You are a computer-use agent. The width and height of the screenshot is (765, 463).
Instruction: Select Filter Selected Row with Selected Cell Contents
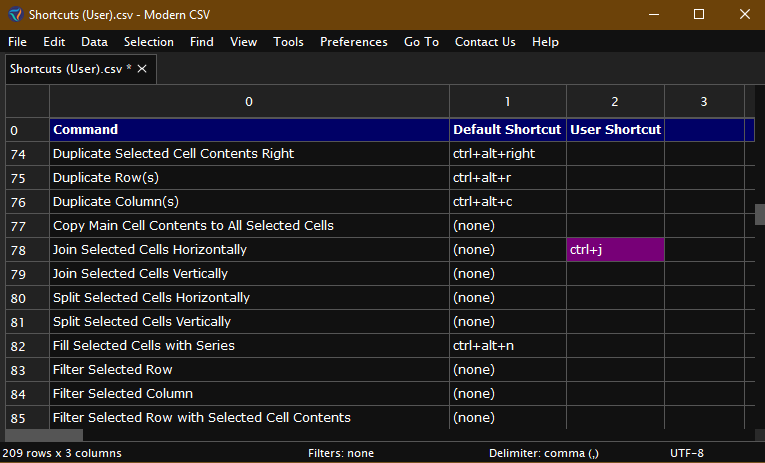[249, 418]
